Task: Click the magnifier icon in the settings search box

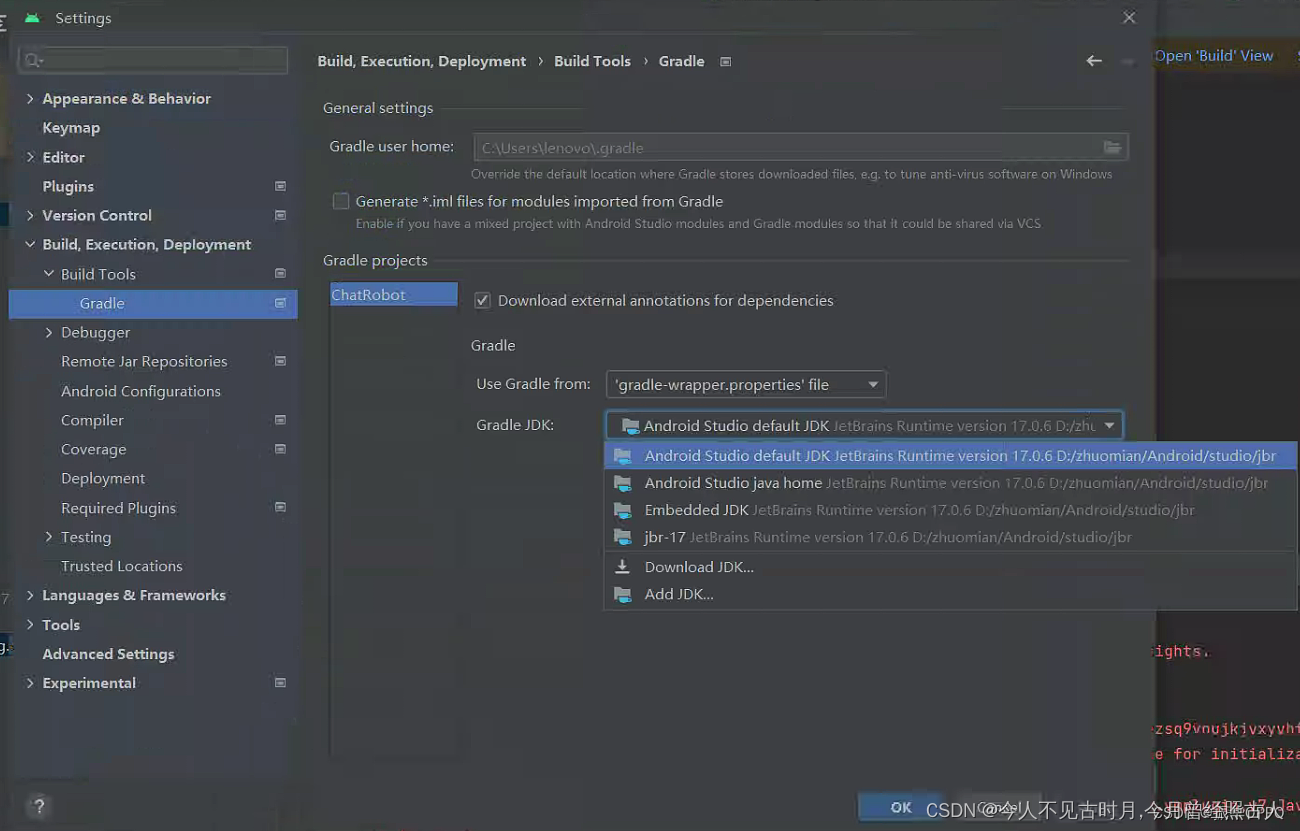Action: (x=31, y=60)
